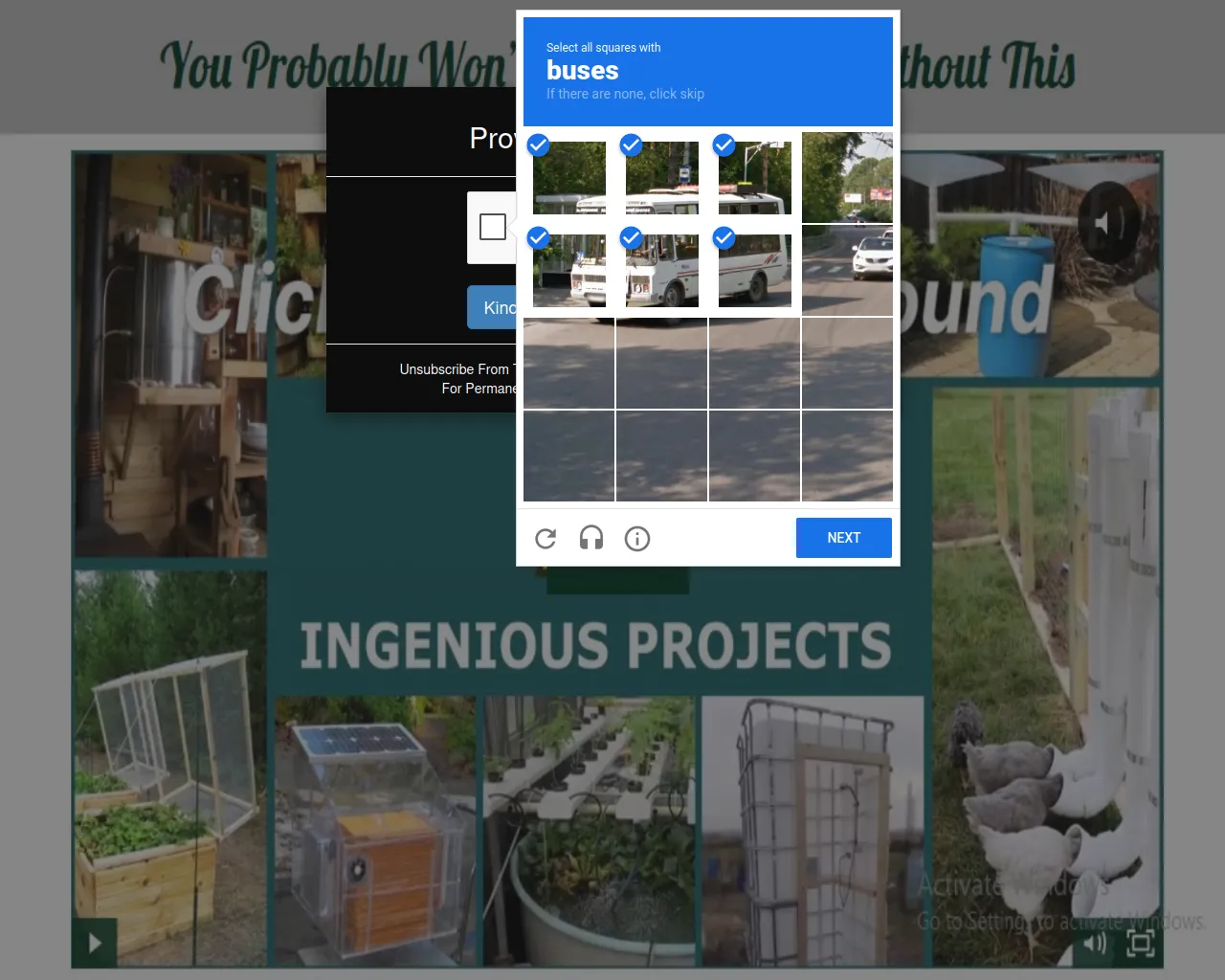This screenshot has height=980, width=1225.
Task: Click the large round mute speaker overlay
Action: (1108, 223)
